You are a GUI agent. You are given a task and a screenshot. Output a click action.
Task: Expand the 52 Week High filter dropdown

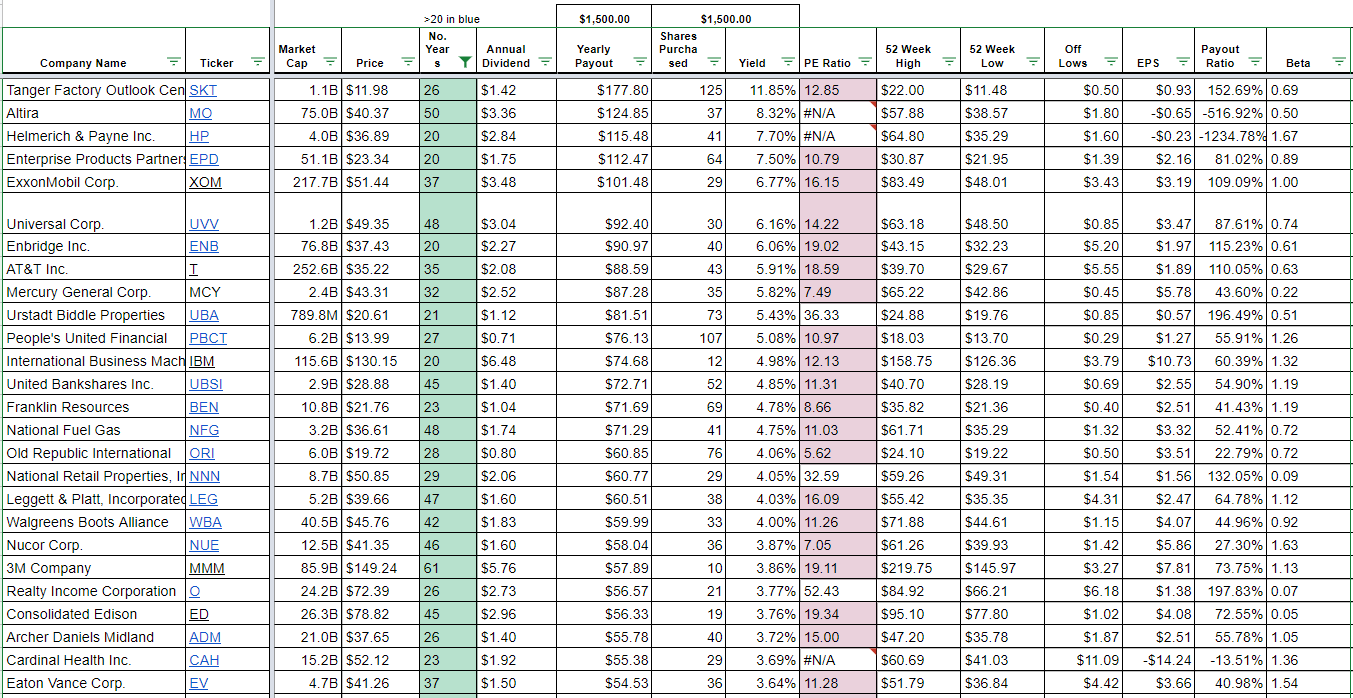(949, 63)
